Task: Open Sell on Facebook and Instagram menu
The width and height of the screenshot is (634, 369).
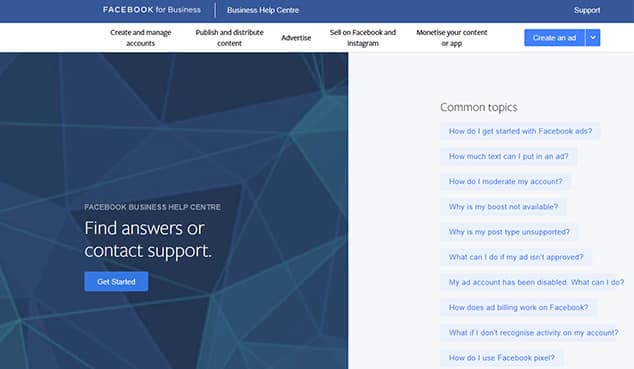Action: (x=363, y=38)
